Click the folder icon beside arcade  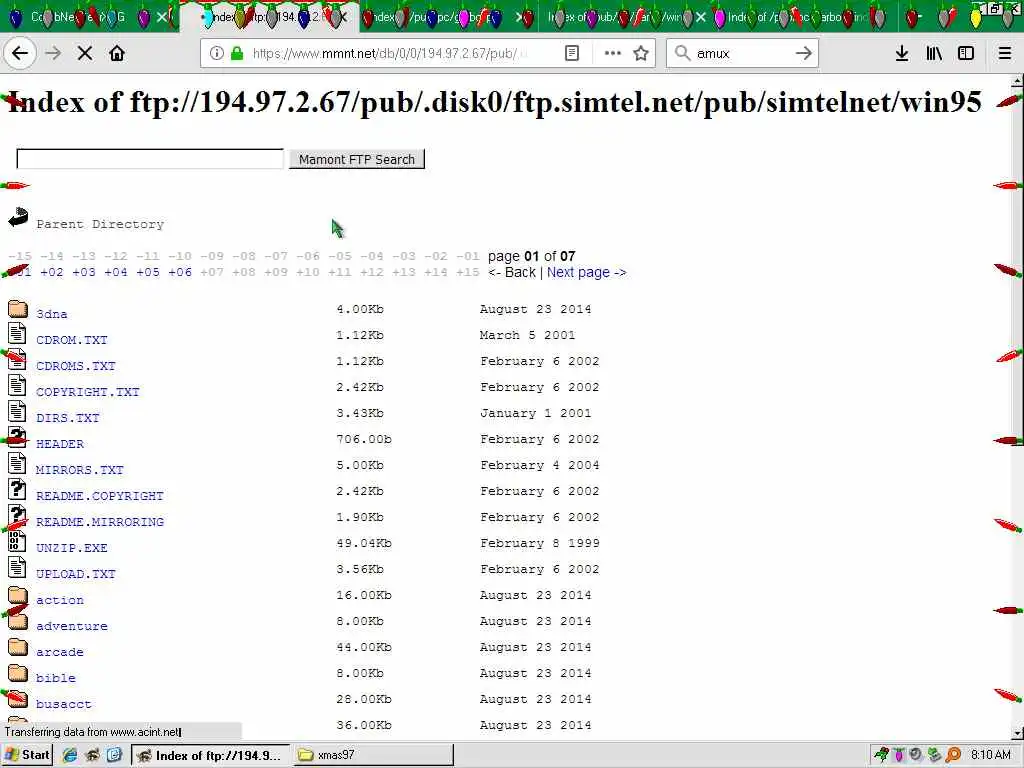(18, 647)
